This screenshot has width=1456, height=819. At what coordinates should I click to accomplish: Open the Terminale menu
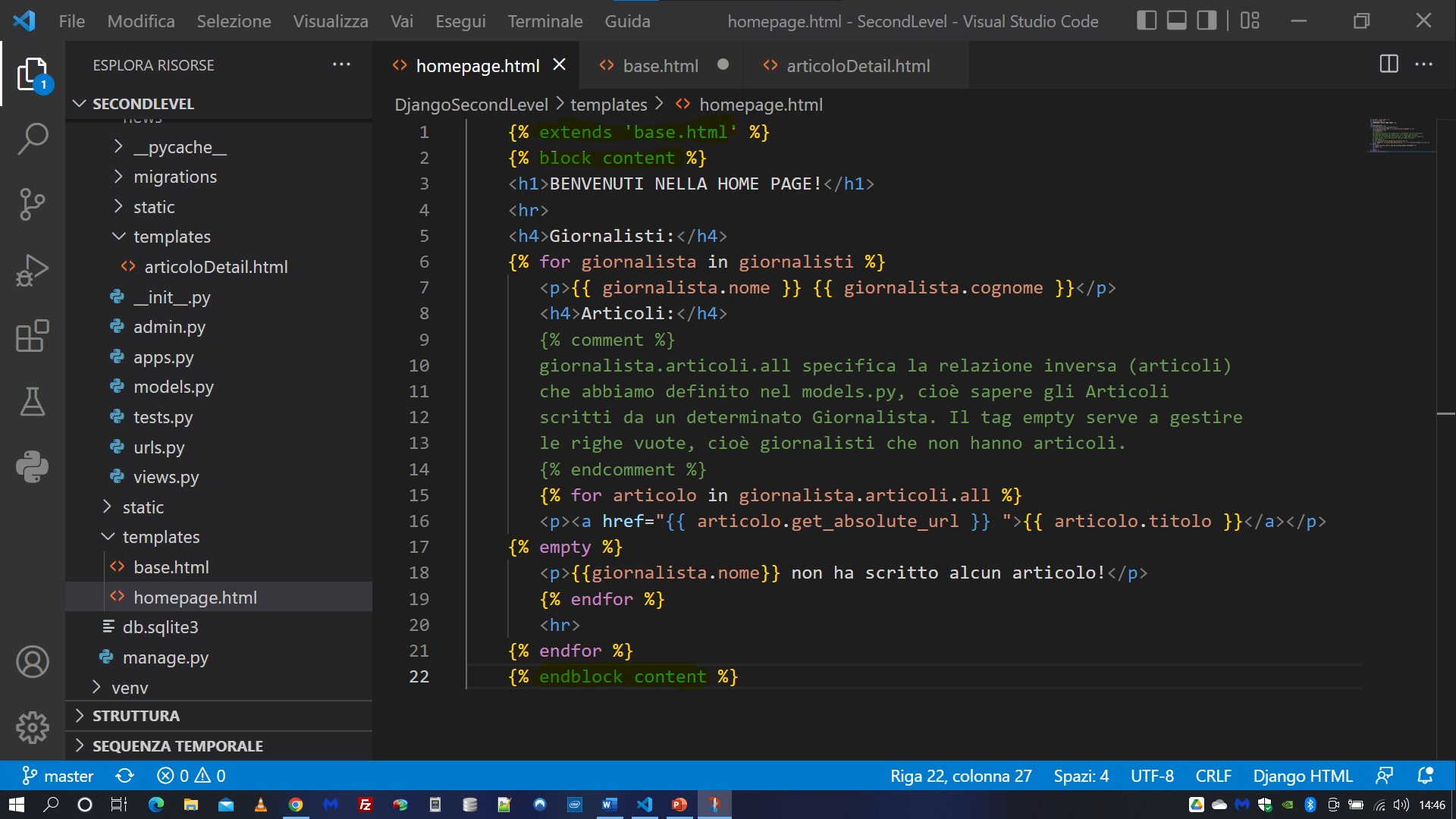tap(545, 21)
